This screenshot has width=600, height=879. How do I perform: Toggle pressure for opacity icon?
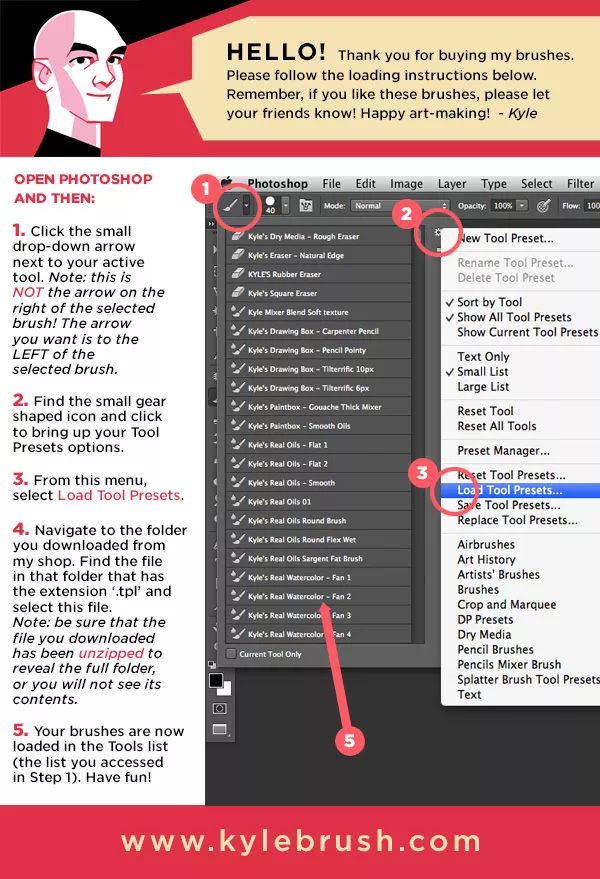click(543, 206)
